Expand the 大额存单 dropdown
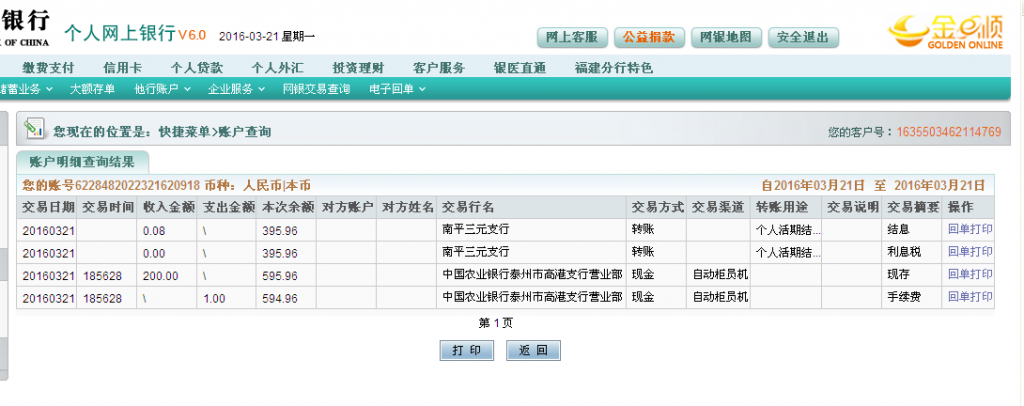The width and height of the screenshot is (1024, 406). (97, 89)
